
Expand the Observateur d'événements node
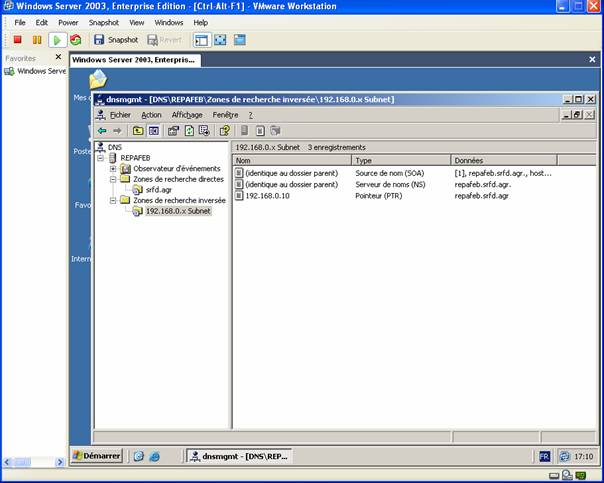pyautogui.click(x=113, y=169)
